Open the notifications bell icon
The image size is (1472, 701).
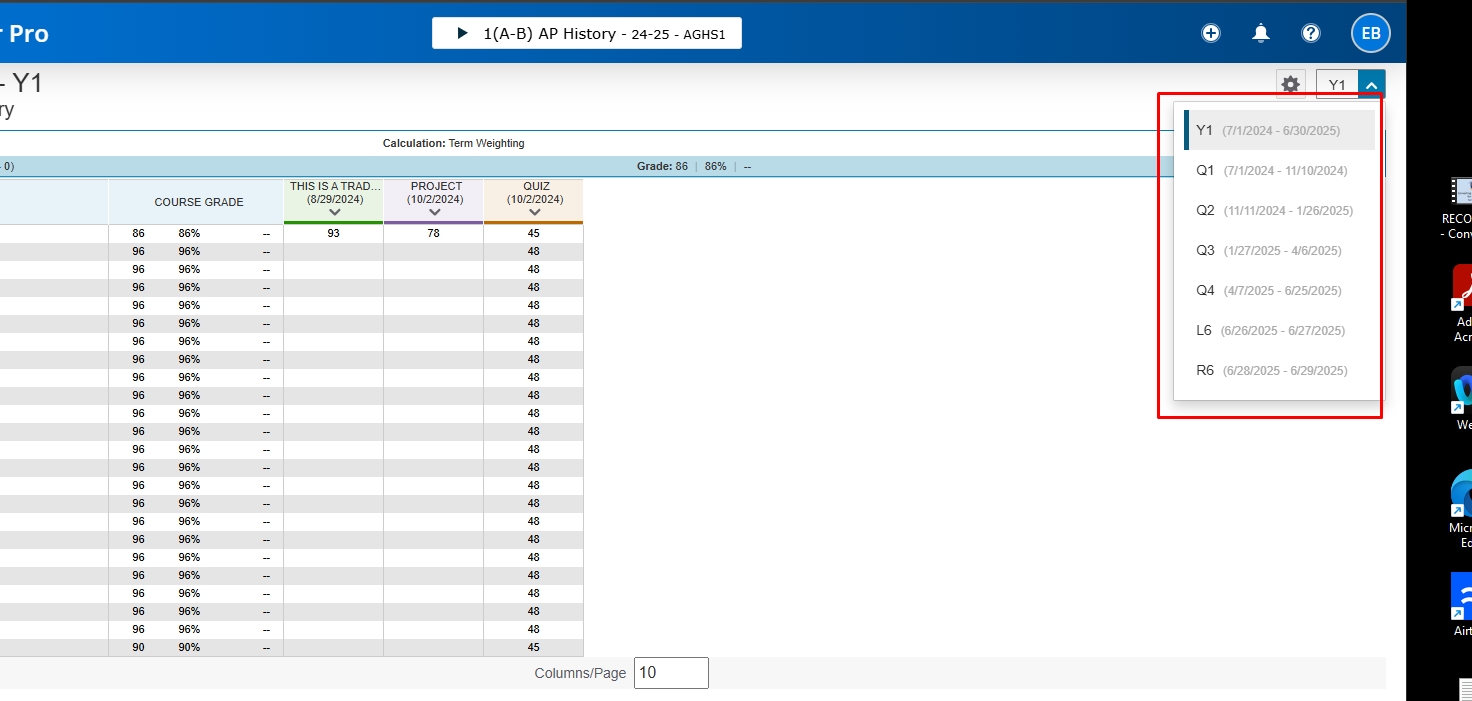point(1261,33)
